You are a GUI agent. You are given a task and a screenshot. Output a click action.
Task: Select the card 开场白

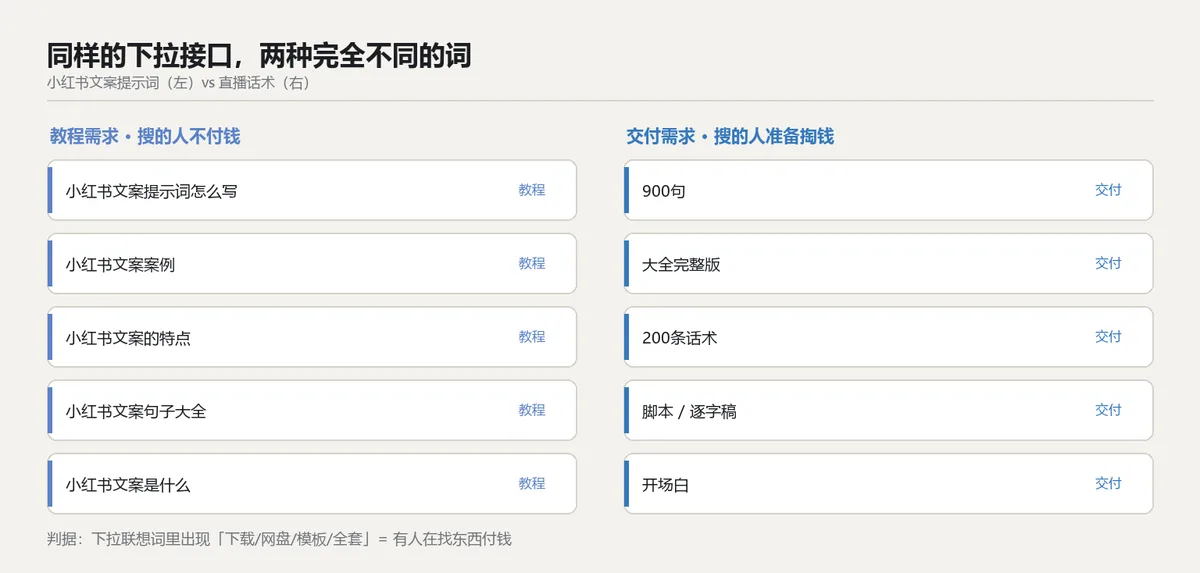pos(888,484)
